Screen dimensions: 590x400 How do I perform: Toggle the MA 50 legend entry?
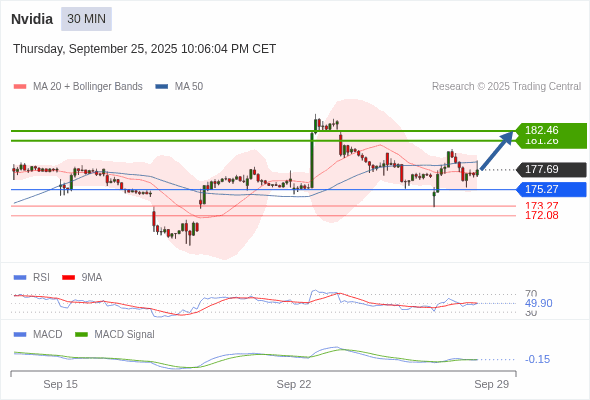179,87
